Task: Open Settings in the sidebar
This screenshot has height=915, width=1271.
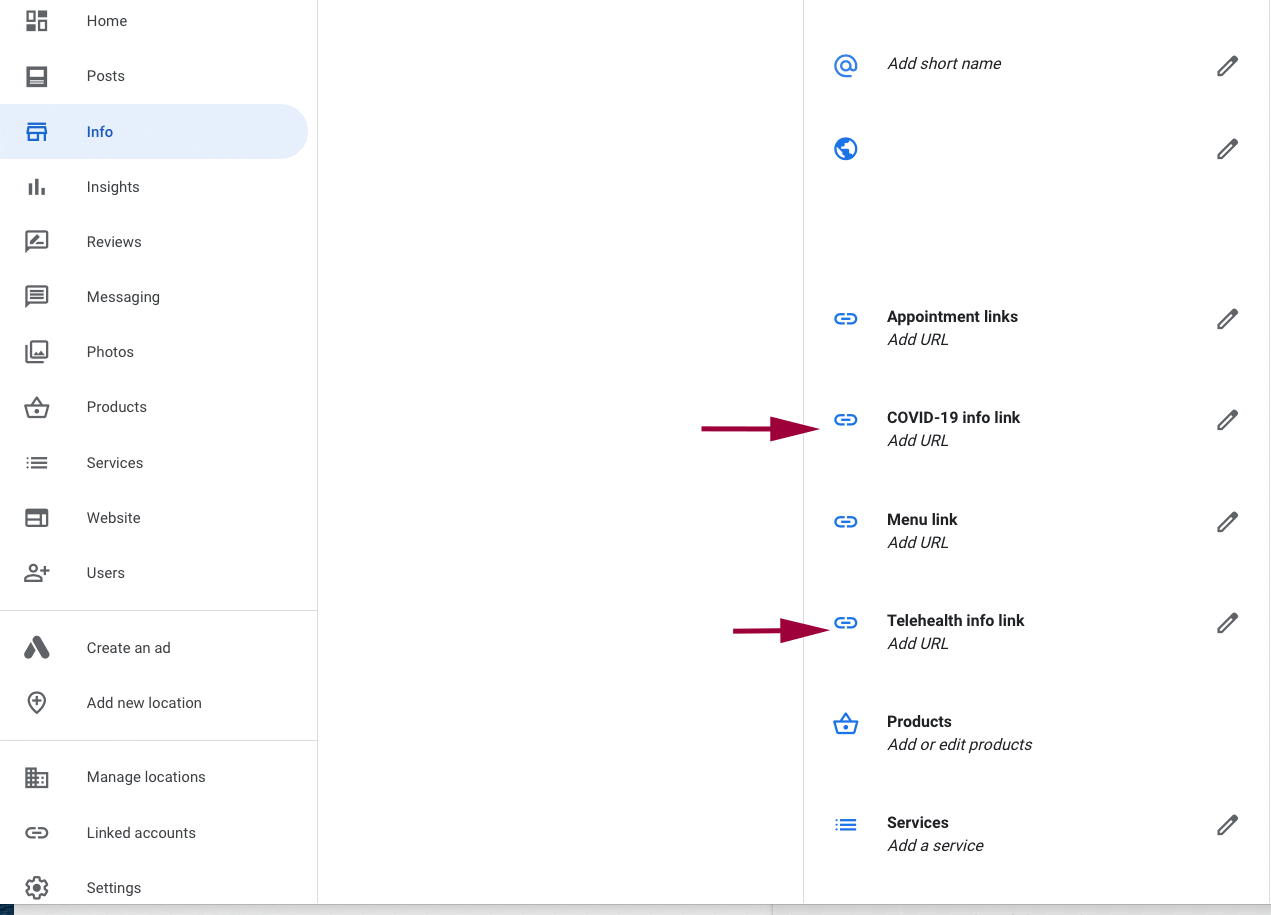Action: tap(113, 888)
